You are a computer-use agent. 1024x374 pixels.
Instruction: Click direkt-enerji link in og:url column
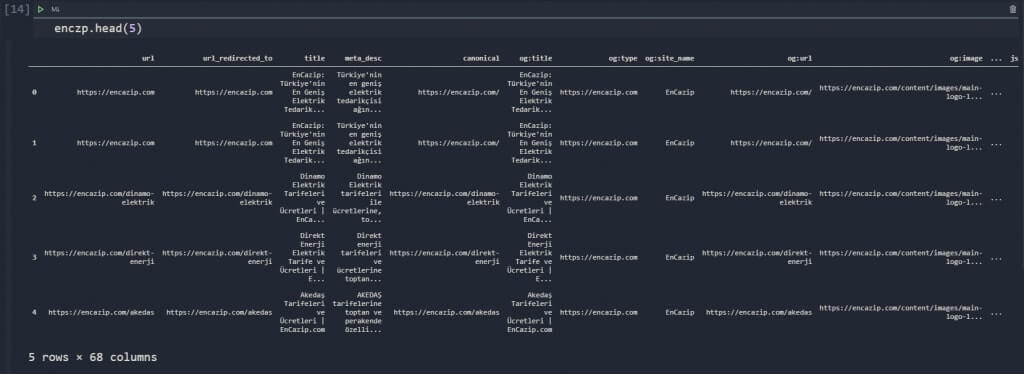(x=757, y=257)
